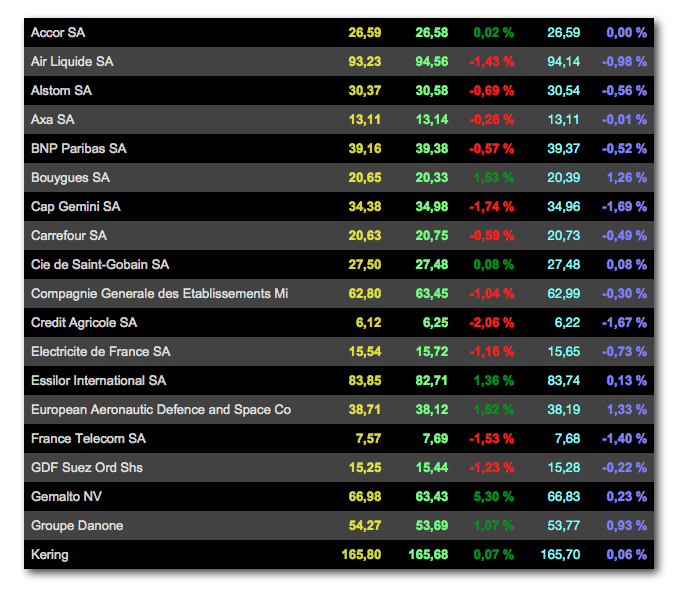688x603 pixels.
Task: Click Electricite de France SA
Action: [101, 352]
